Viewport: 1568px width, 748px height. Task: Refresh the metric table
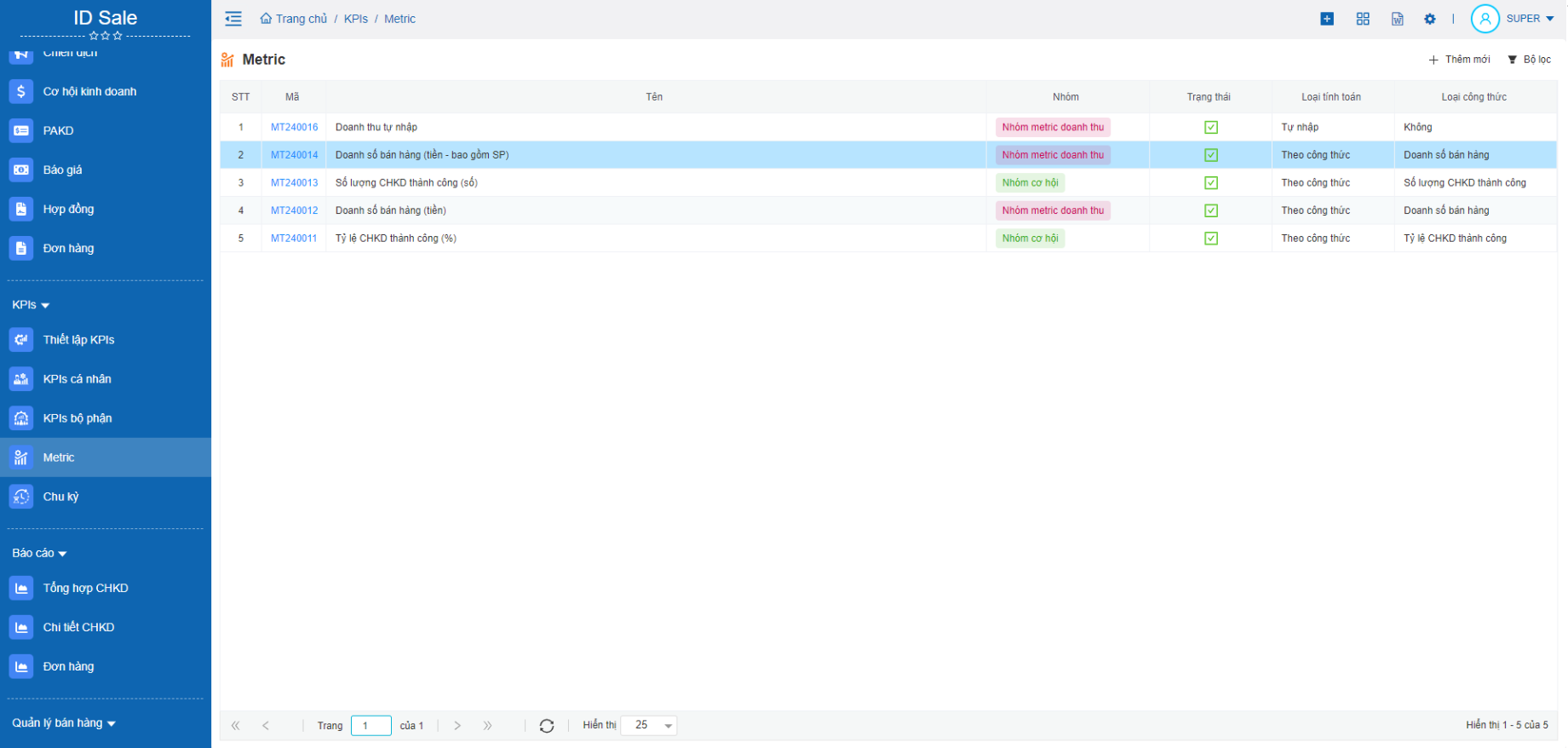tap(547, 726)
